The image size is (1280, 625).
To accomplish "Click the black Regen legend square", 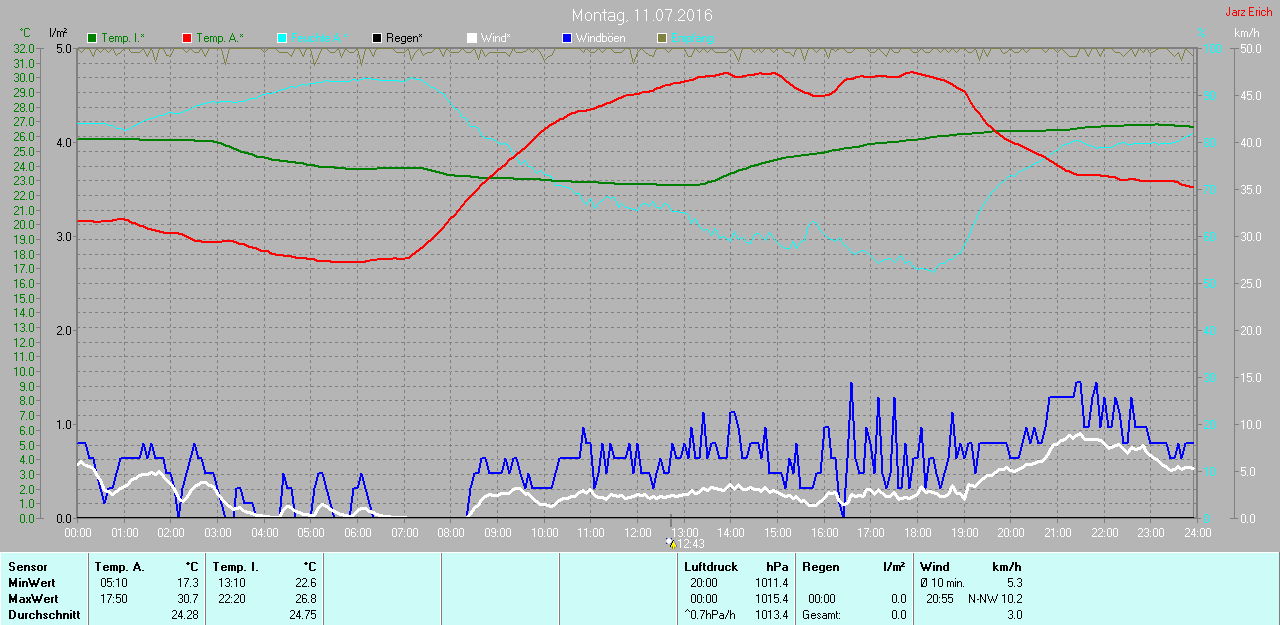I will tap(377, 38).
